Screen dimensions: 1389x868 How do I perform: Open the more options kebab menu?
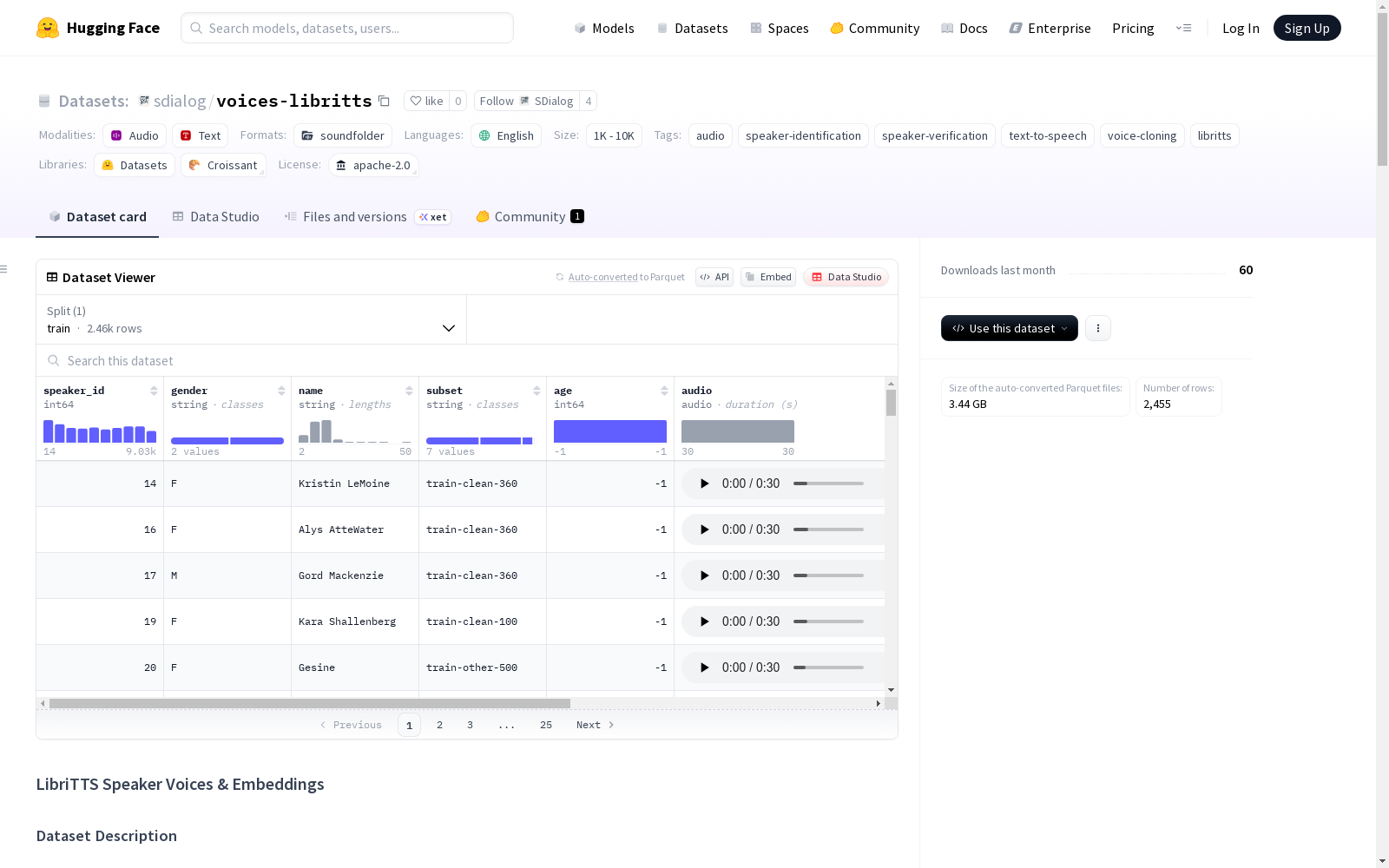(x=1098, y=328)
